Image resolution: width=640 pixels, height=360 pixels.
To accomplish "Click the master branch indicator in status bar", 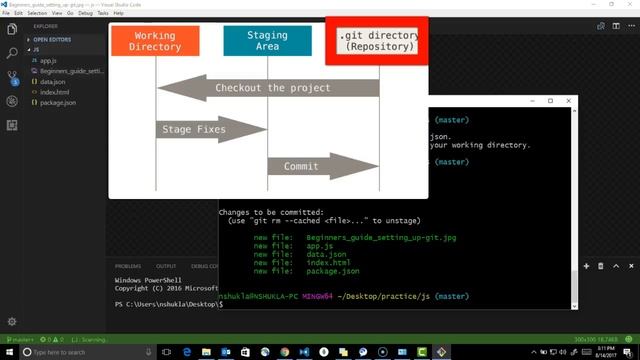I will point(20,339).
